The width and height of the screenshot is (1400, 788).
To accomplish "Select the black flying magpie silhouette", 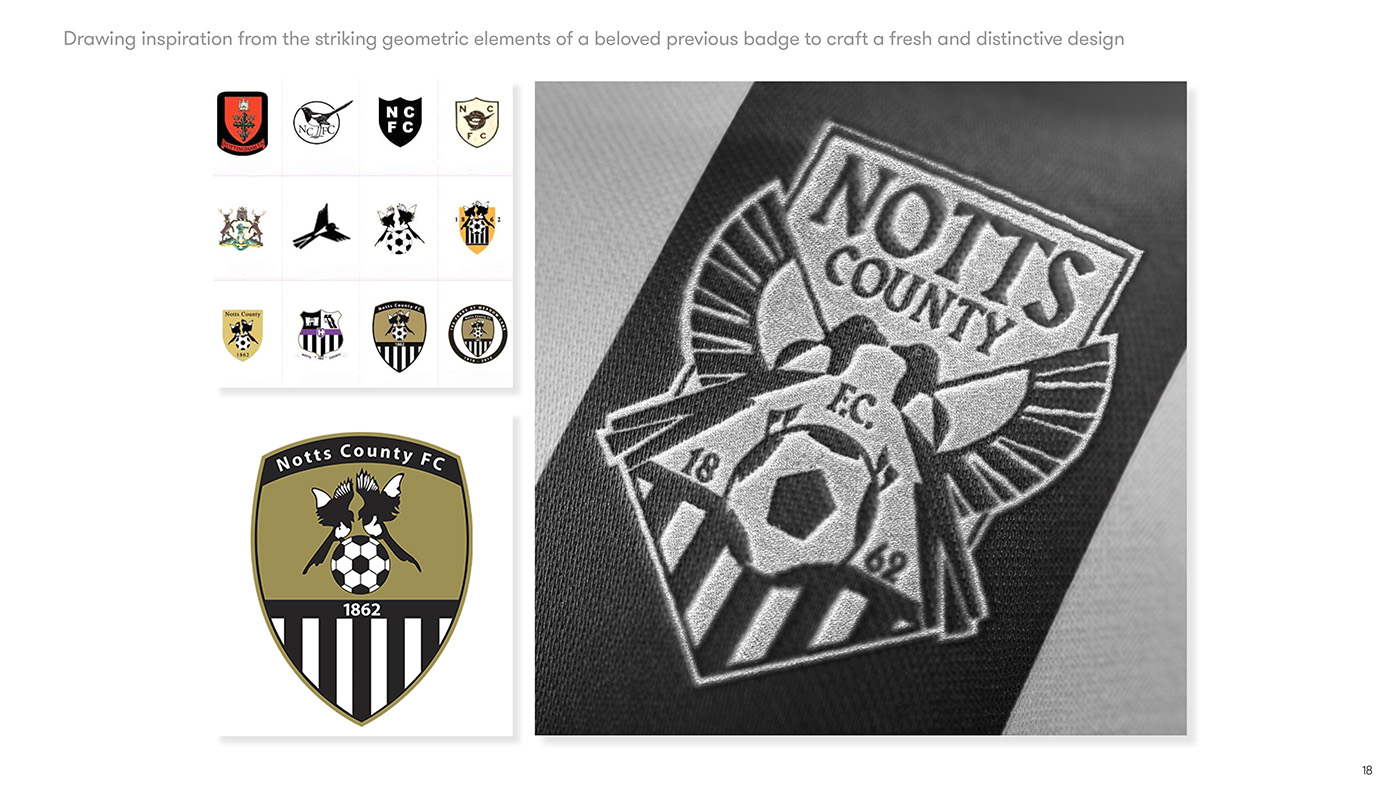I will [321, 227].
